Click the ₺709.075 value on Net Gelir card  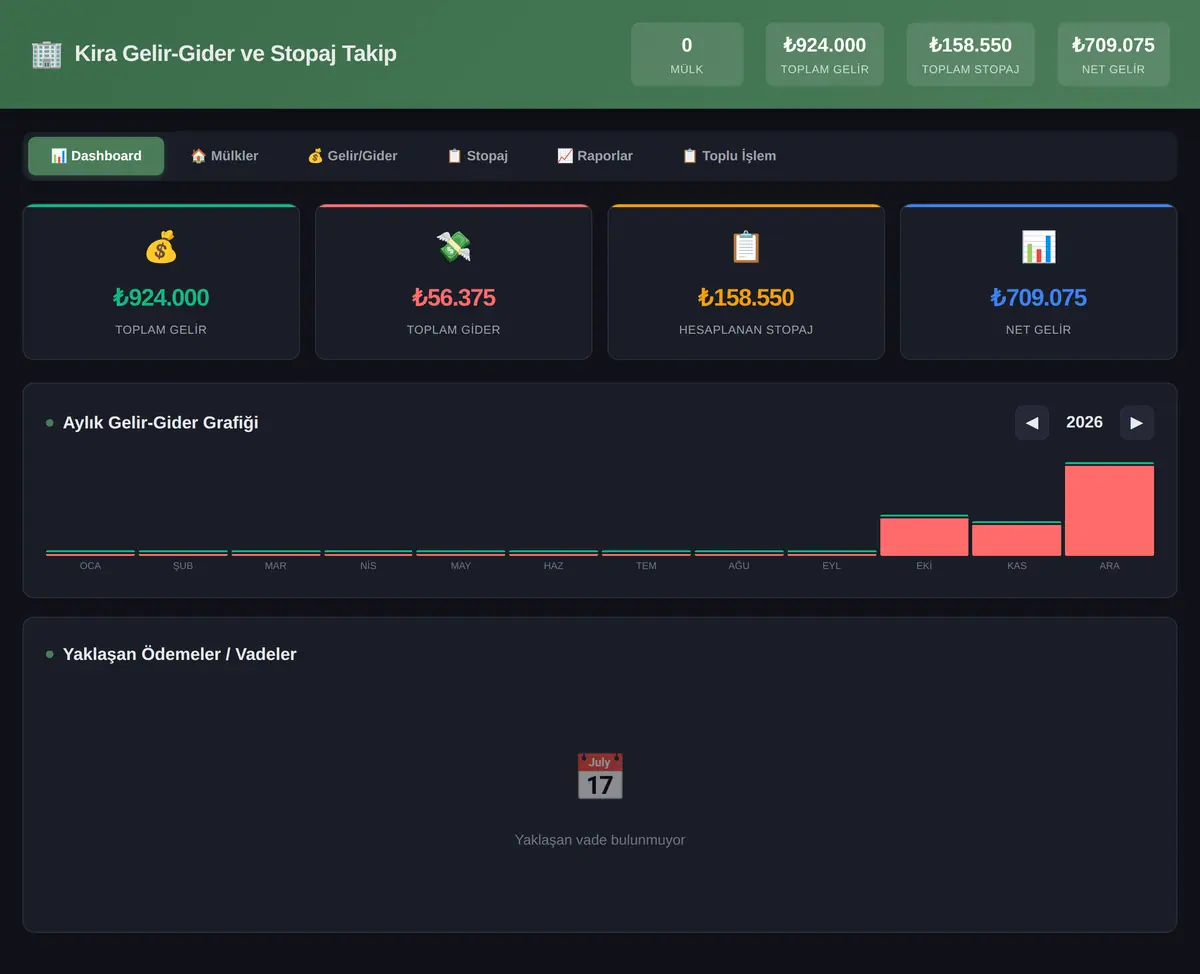(x=1038, y=298)
